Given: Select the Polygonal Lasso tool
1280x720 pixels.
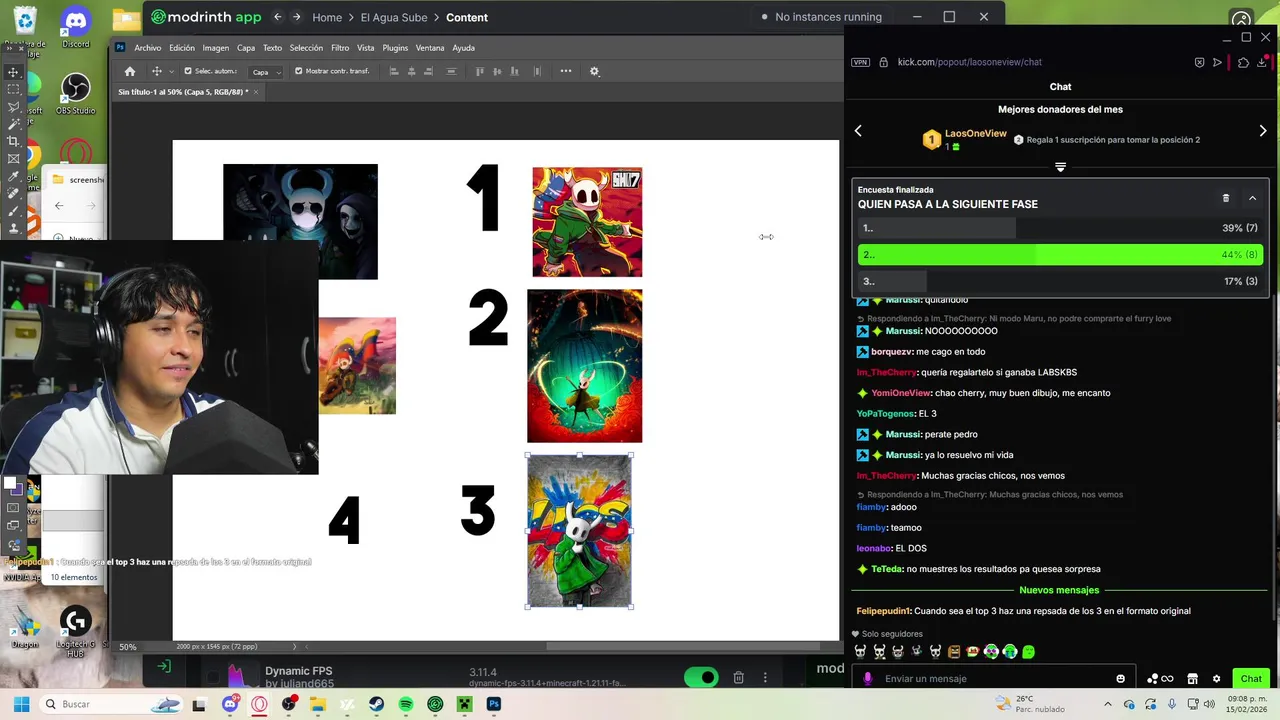Looking at the screenshot, I should coord(13,106).
